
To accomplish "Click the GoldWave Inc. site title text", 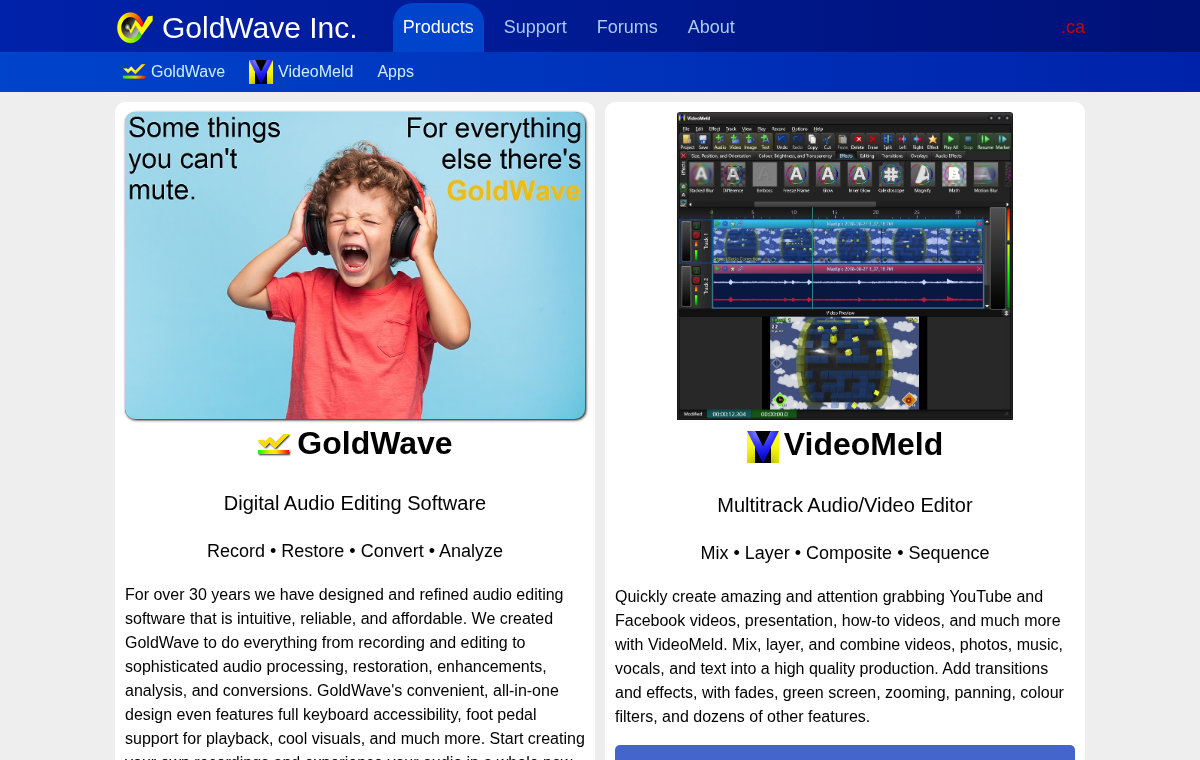I will click(259, 28).
